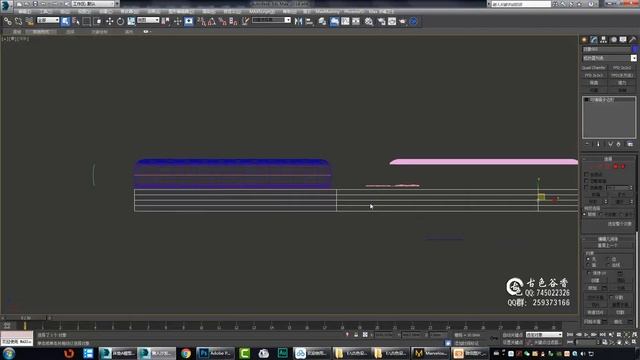The width and height of the screenshot is (640, 360).
Task: Switch to the Modify command panel tab
Action: pyautogui.click(x=594, y=40)
